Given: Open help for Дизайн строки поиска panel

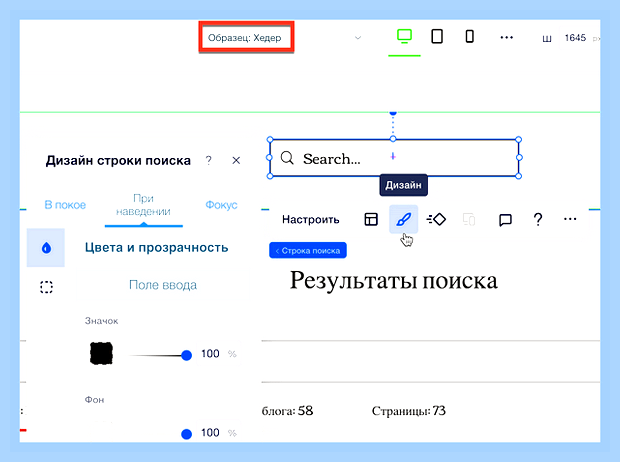Looking at the screenshot, I should 208,160.
